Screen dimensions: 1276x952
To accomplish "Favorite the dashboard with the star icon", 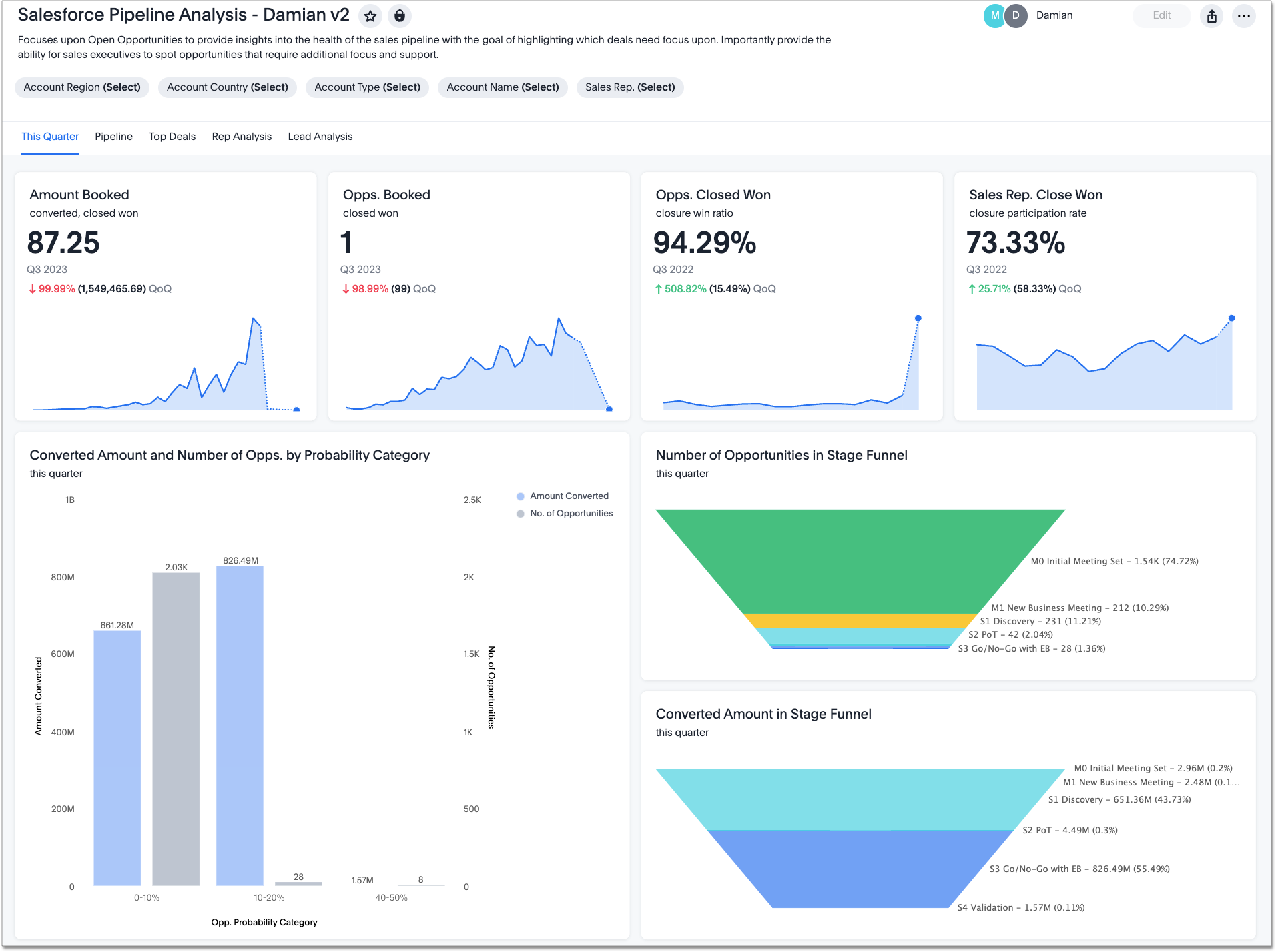I will [370, 16].
